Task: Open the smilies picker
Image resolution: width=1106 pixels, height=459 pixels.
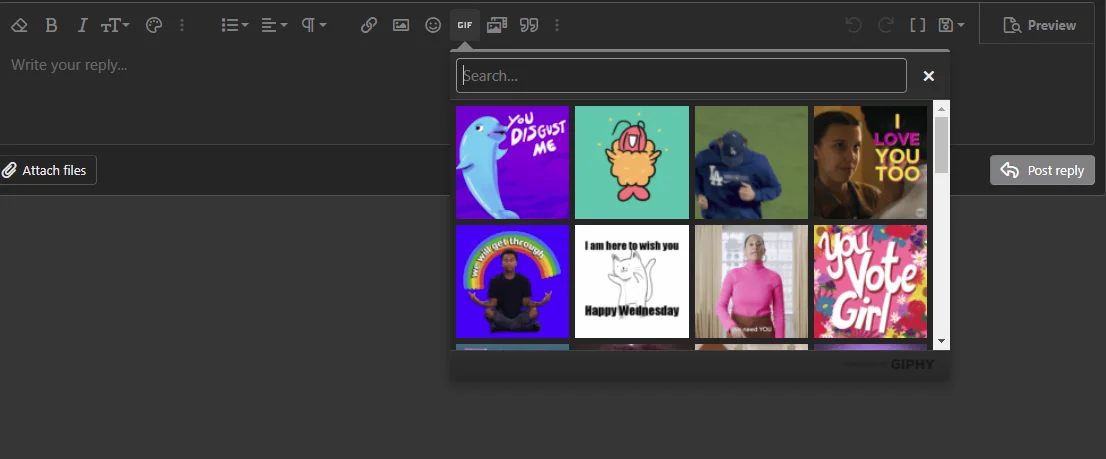Action: (433, 25)
